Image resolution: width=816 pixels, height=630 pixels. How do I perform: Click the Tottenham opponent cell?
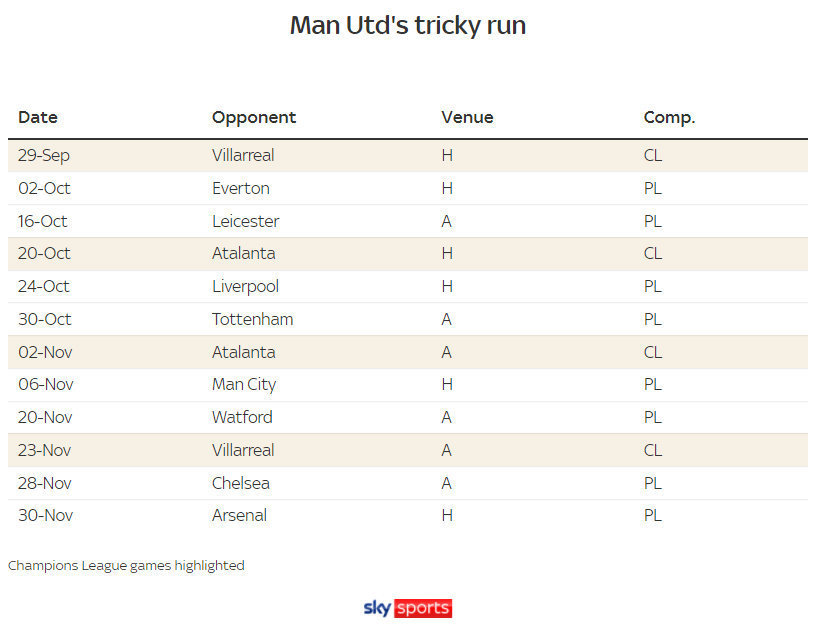[x=252, y=319]
